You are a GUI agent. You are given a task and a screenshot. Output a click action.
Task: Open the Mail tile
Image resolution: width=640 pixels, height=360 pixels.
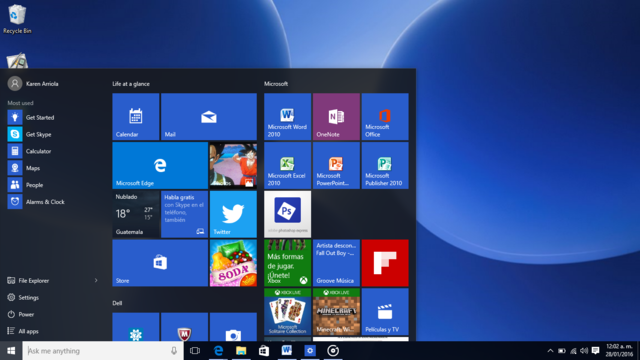209,117
